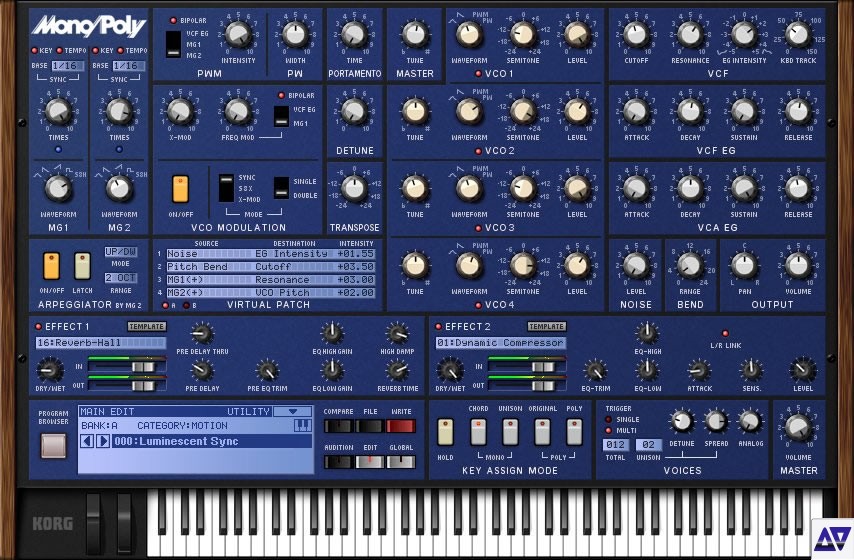
Task: Open the Effect 2 Dynamic Compressor selector
Action: point(501,343)
